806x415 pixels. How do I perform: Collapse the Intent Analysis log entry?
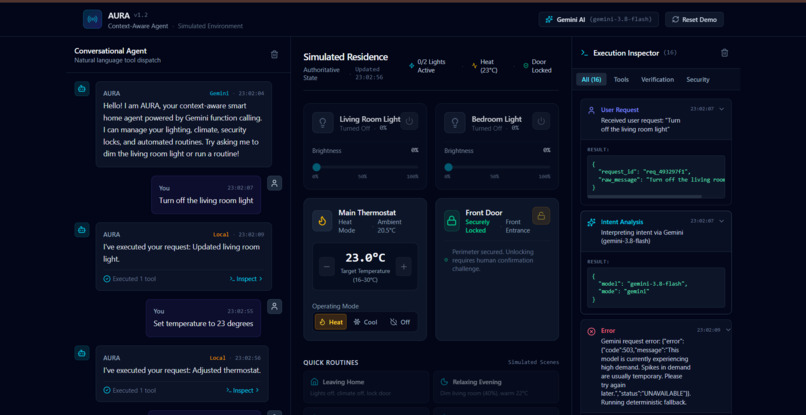722,221
